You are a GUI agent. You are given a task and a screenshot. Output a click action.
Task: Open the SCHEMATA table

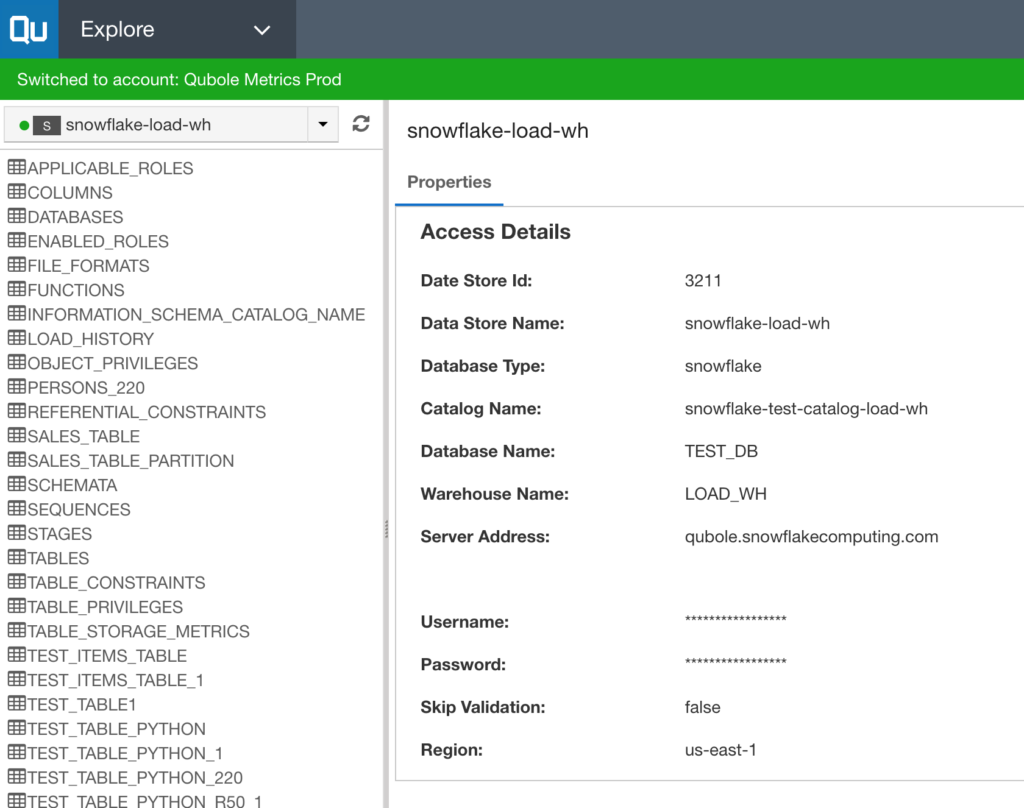(x=72, y=485)
